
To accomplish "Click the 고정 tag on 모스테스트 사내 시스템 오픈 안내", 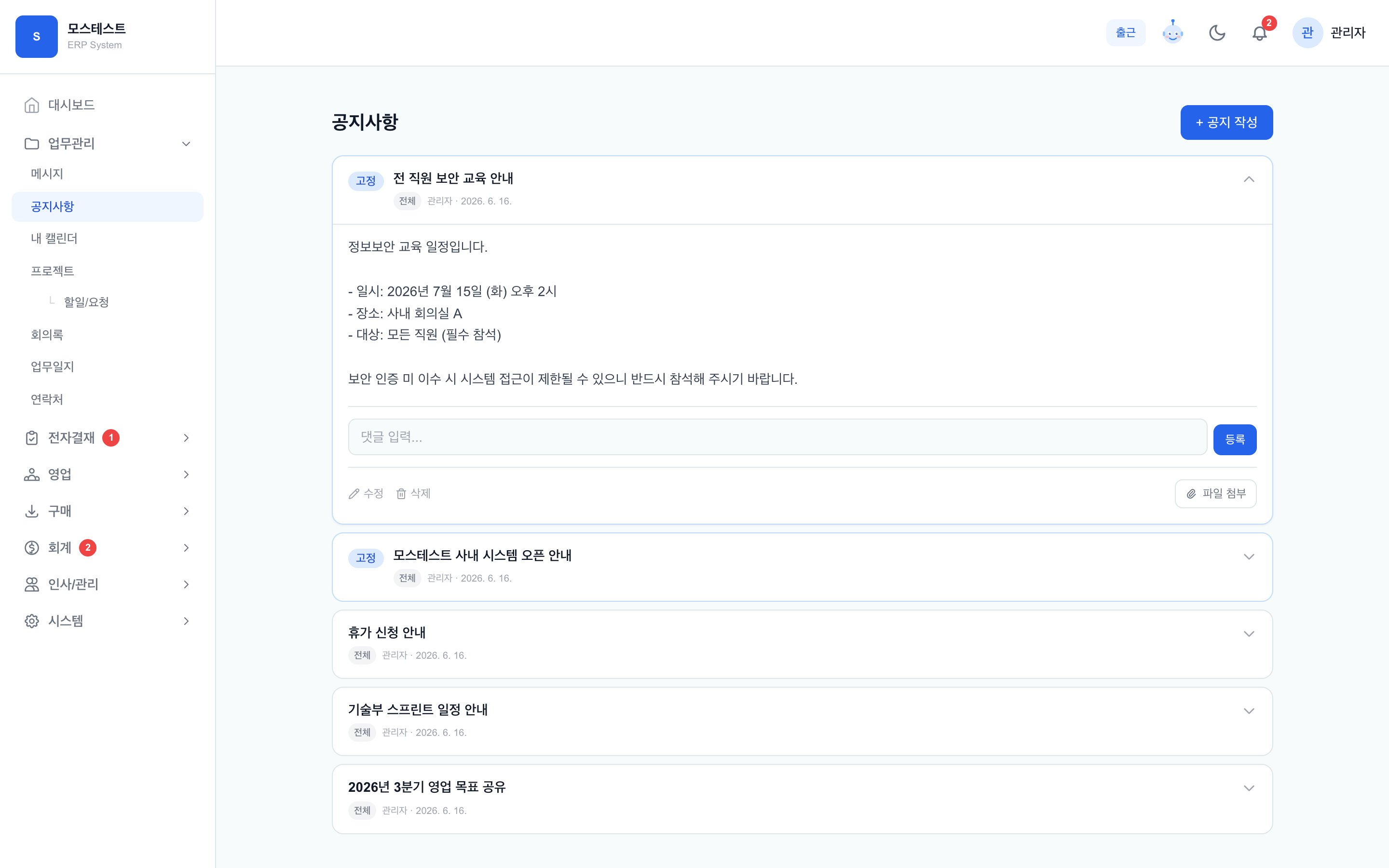I will click(366, 558).
